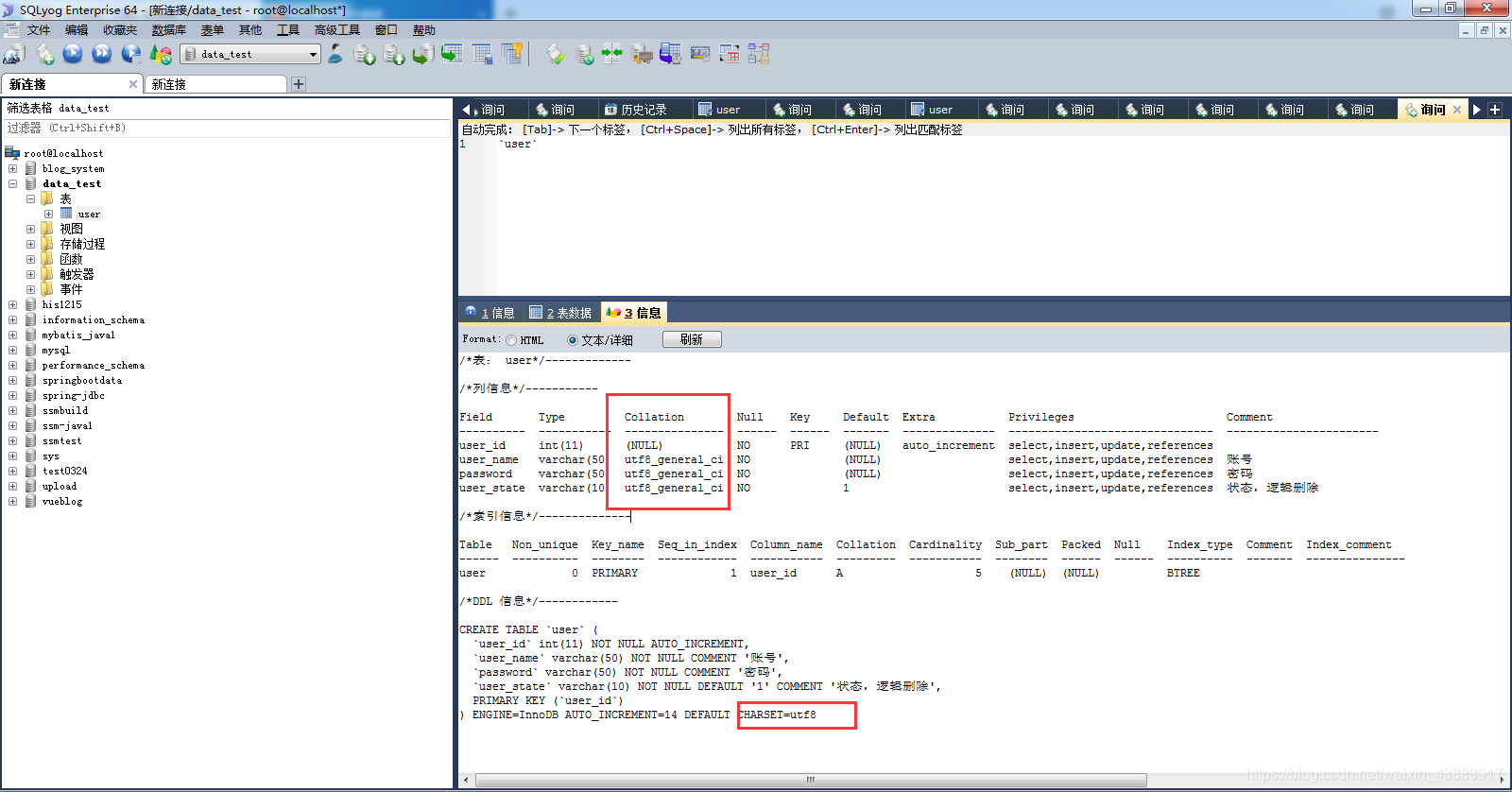Expand the his1215 database node
This screenshot has height=792, width=1512.
(x=13, y=305)
